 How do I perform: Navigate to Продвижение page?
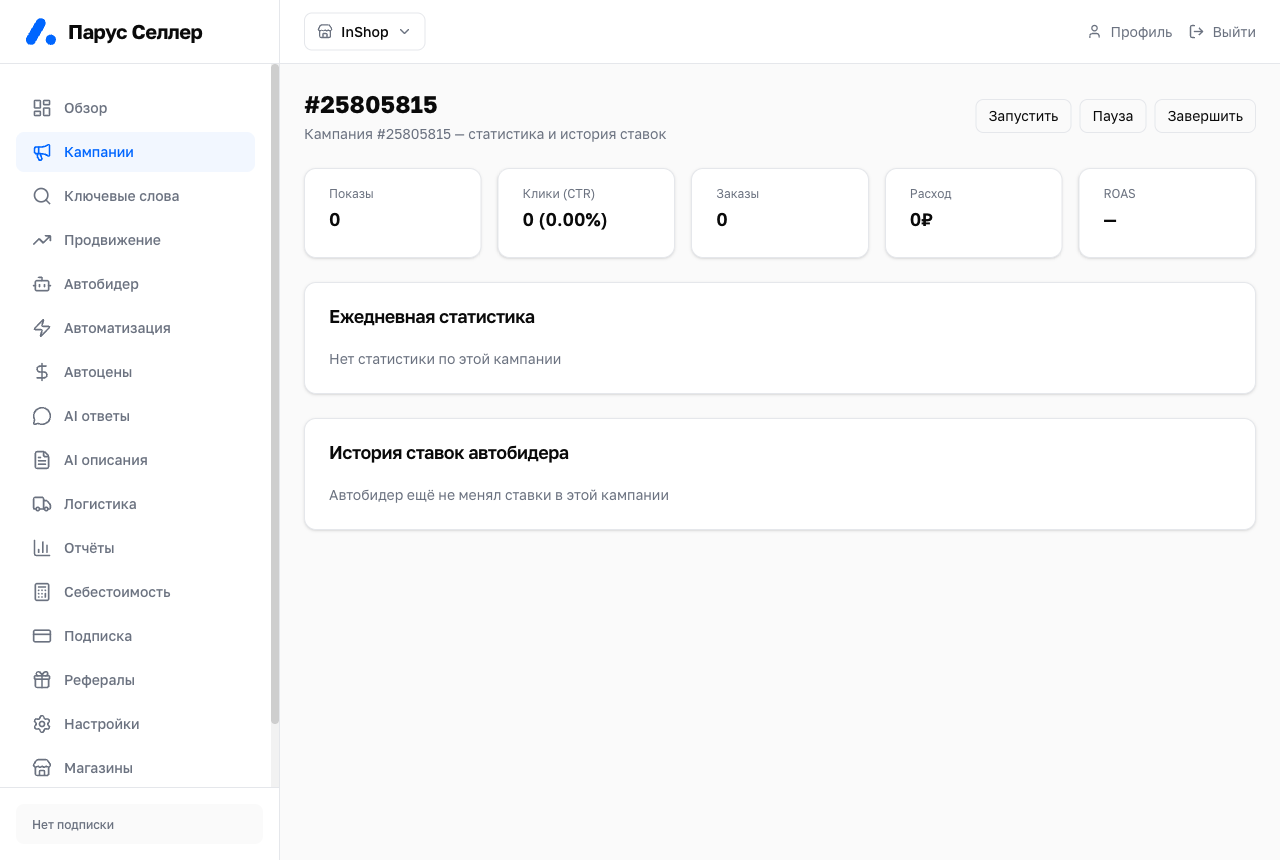pos(136,240)
